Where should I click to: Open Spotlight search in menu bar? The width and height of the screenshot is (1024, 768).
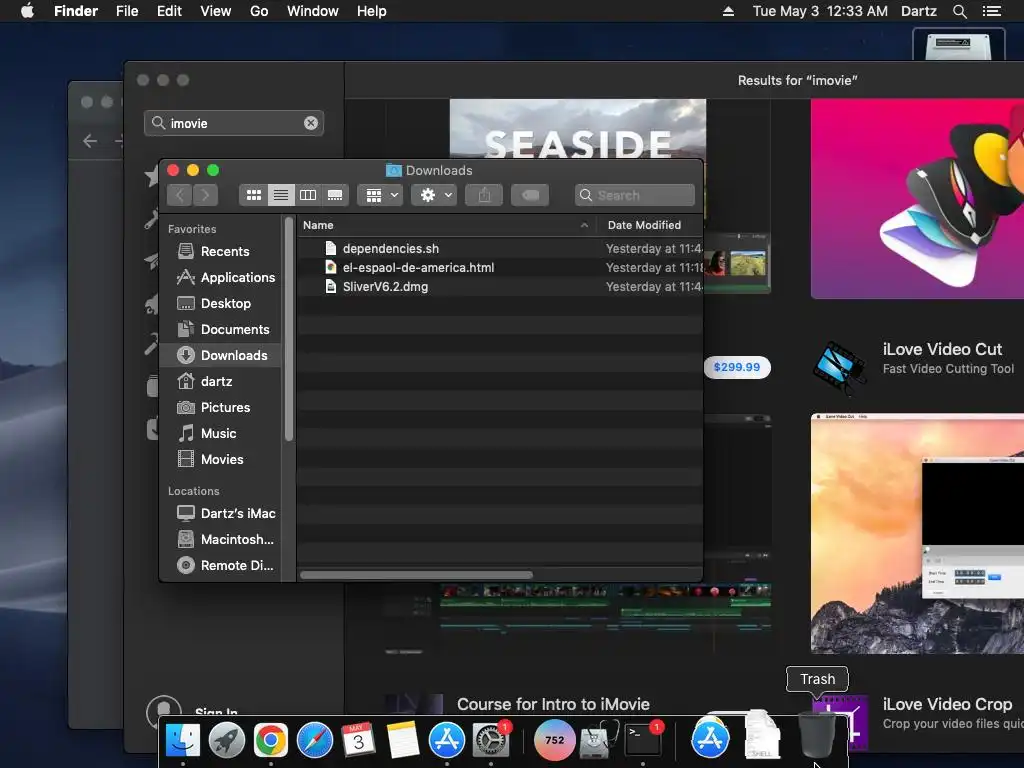pyautogui.click(x=959, y=11)
